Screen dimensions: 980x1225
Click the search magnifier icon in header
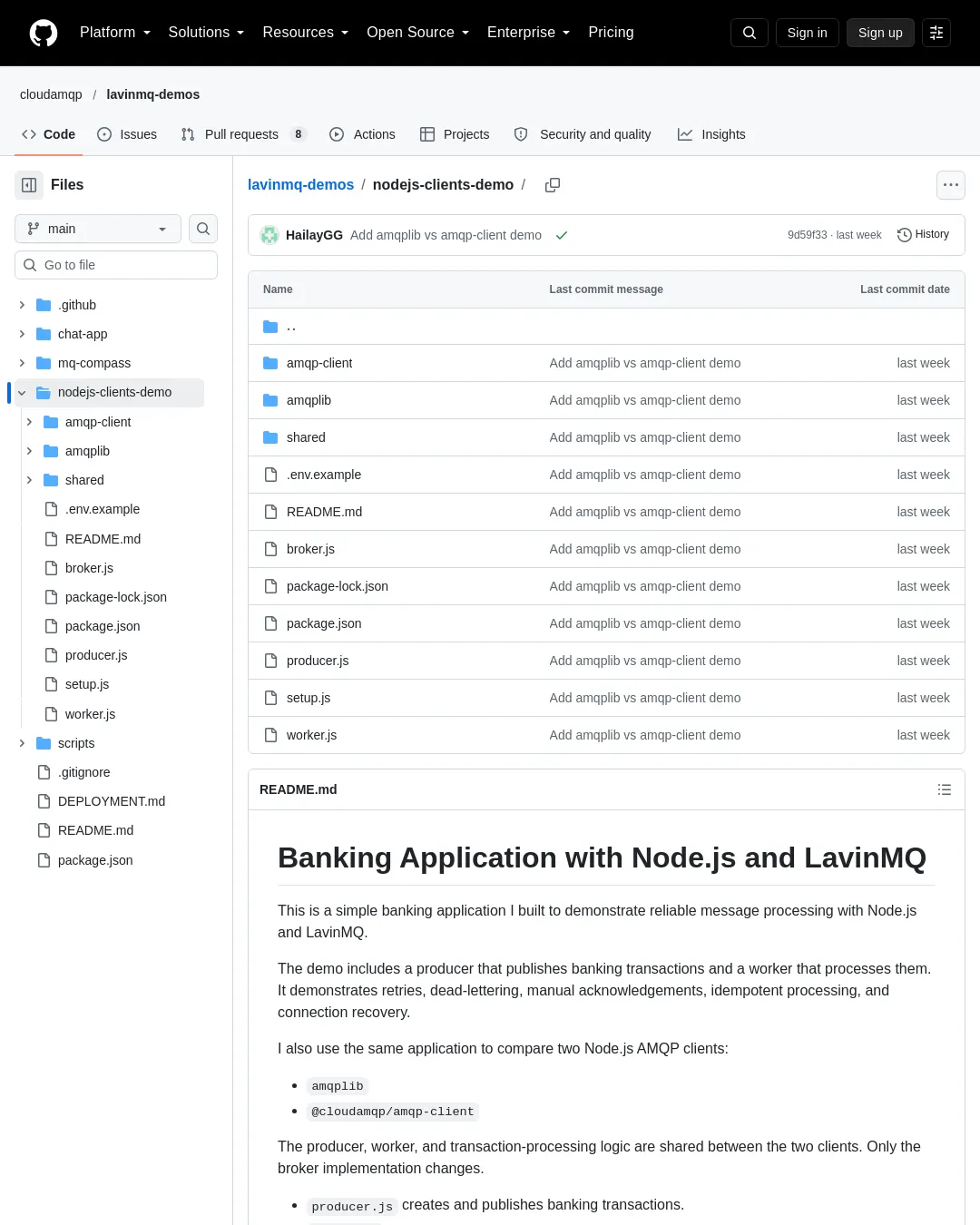click(x=750, y=33)
